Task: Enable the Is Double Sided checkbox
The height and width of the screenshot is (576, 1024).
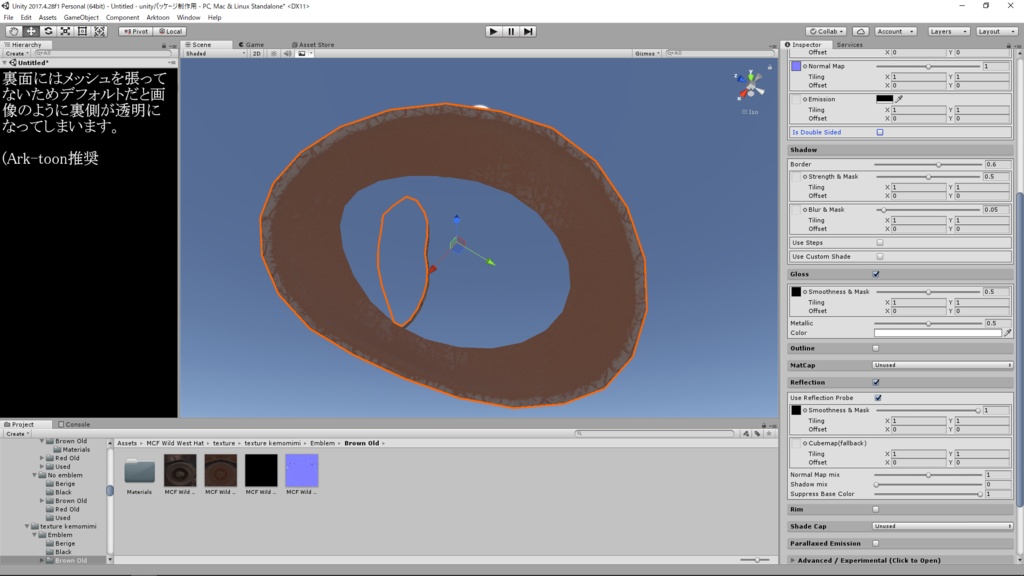Action: click(x=880, y=132)
